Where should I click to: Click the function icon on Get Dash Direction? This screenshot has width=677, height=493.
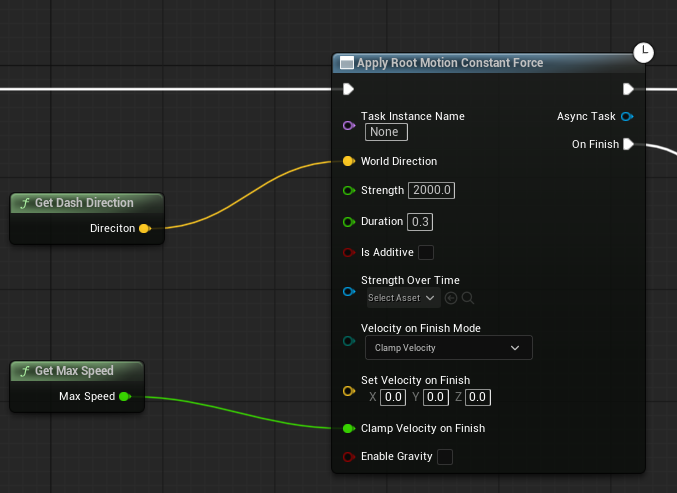pos(25,203)
